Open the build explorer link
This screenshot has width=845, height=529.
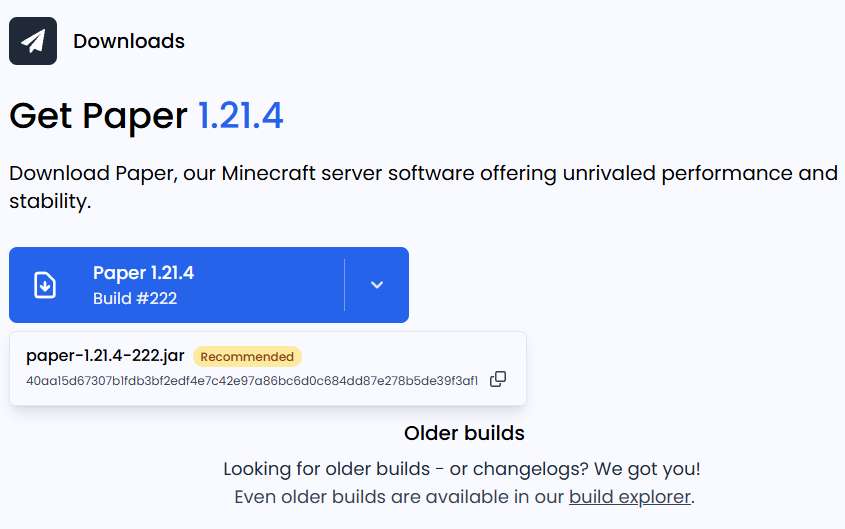tap(629, 497)
